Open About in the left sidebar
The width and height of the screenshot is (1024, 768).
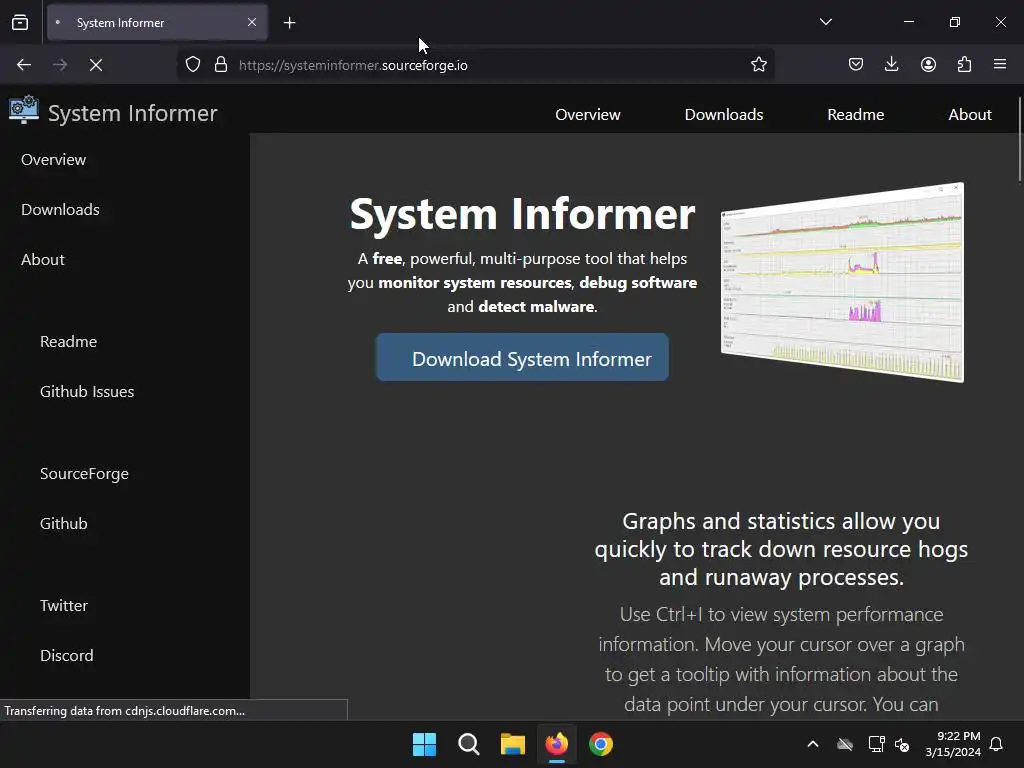click(x=42, y=260)
